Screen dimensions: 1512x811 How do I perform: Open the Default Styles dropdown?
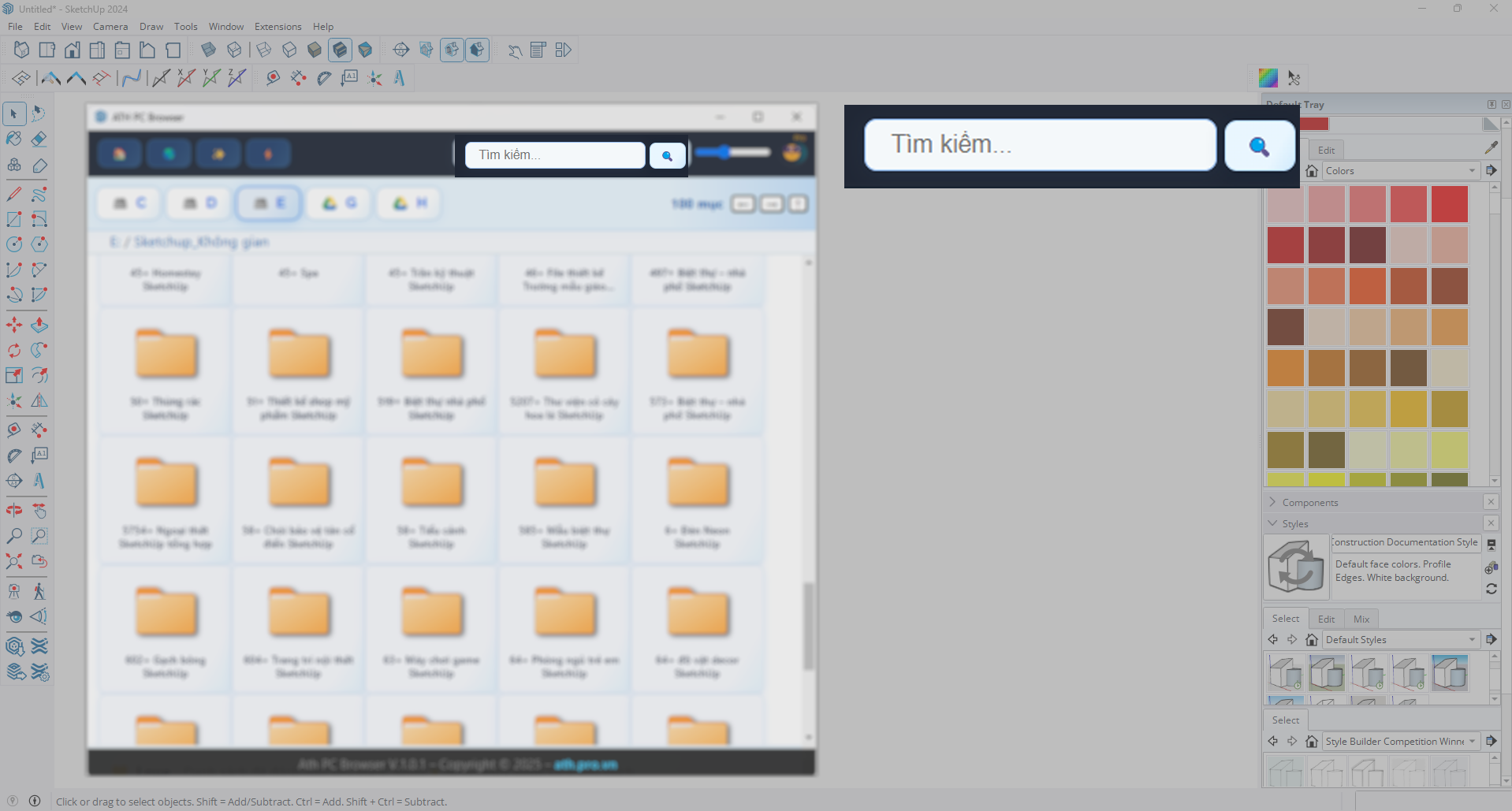(1400, 640)
